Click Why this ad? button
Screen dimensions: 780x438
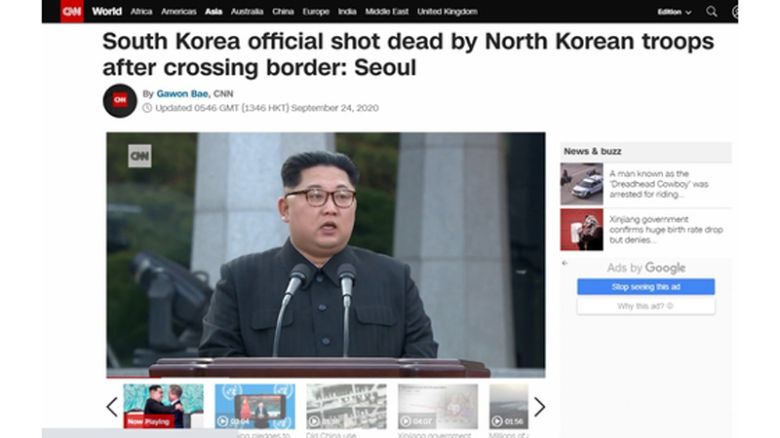tap(646, 306)
